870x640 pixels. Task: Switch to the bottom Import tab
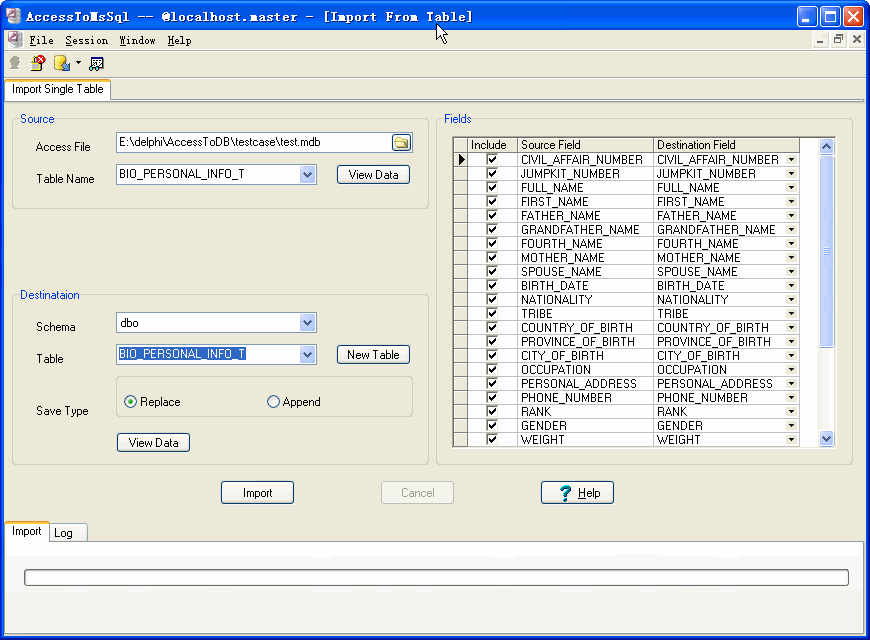pyautogui.click(x=27, y=531)
